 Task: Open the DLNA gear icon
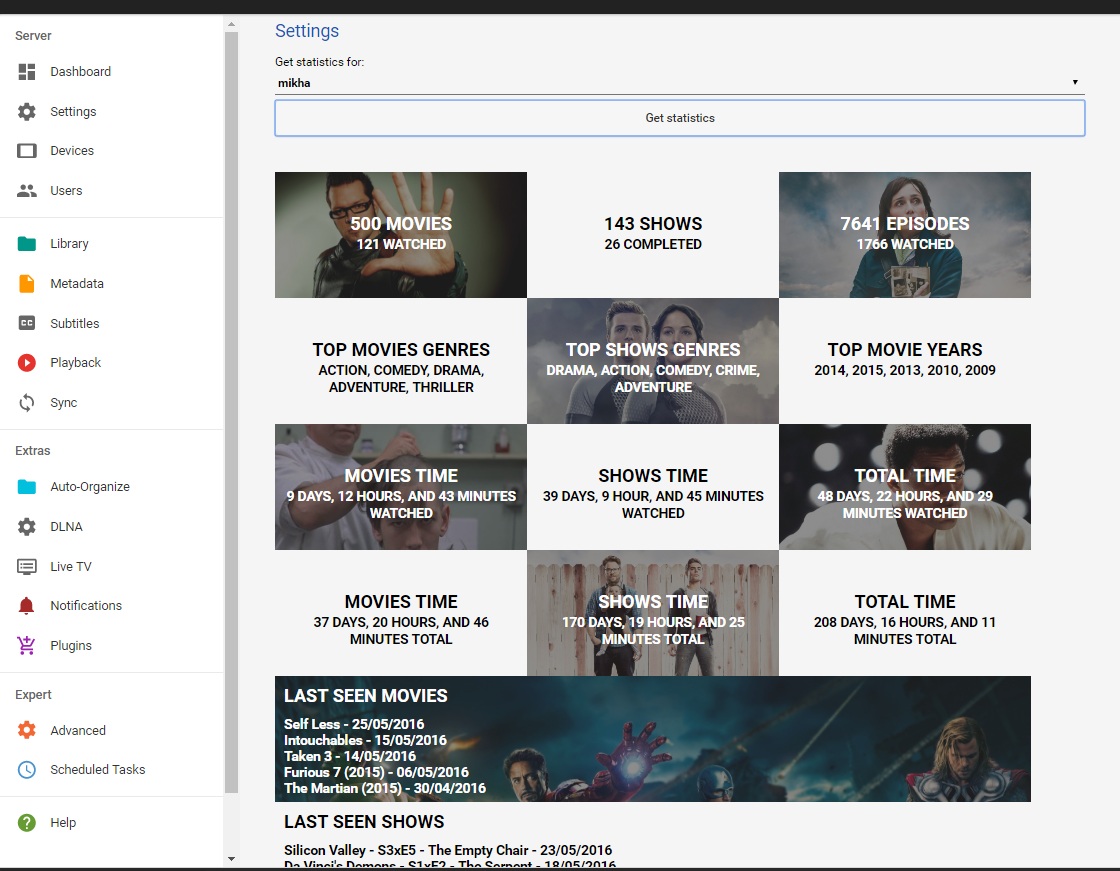click(x=26, y=527)
